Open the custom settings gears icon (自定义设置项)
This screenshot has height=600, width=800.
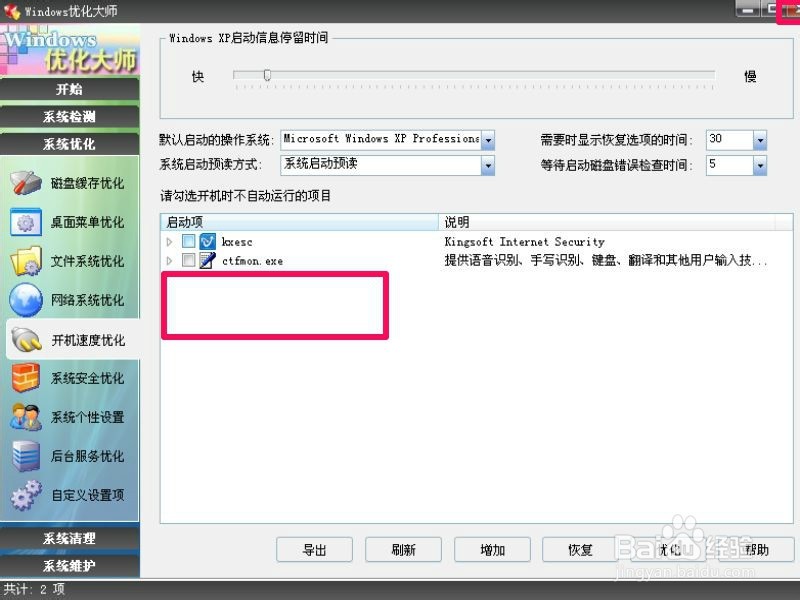(x=27, y=494)
